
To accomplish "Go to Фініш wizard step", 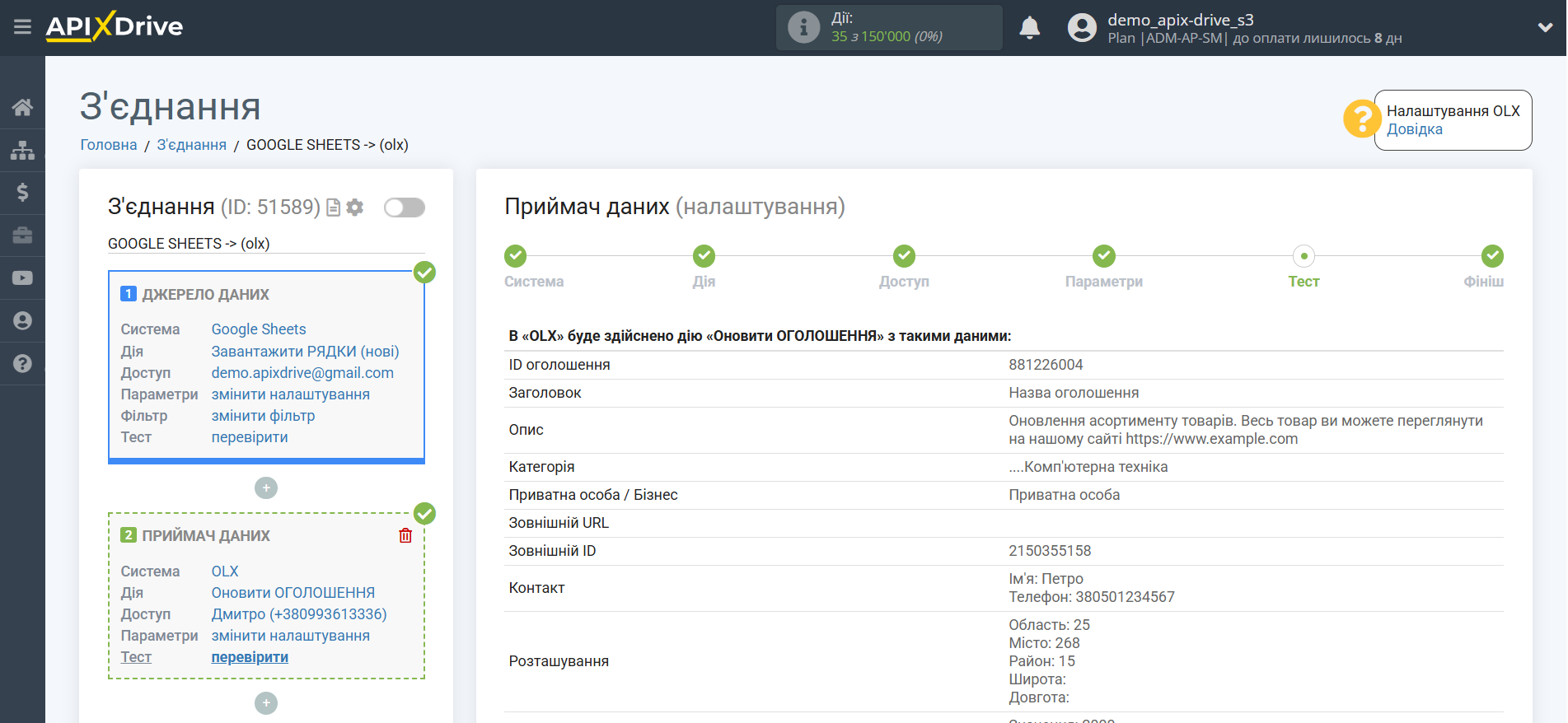I will click(x=1492, y=256).
